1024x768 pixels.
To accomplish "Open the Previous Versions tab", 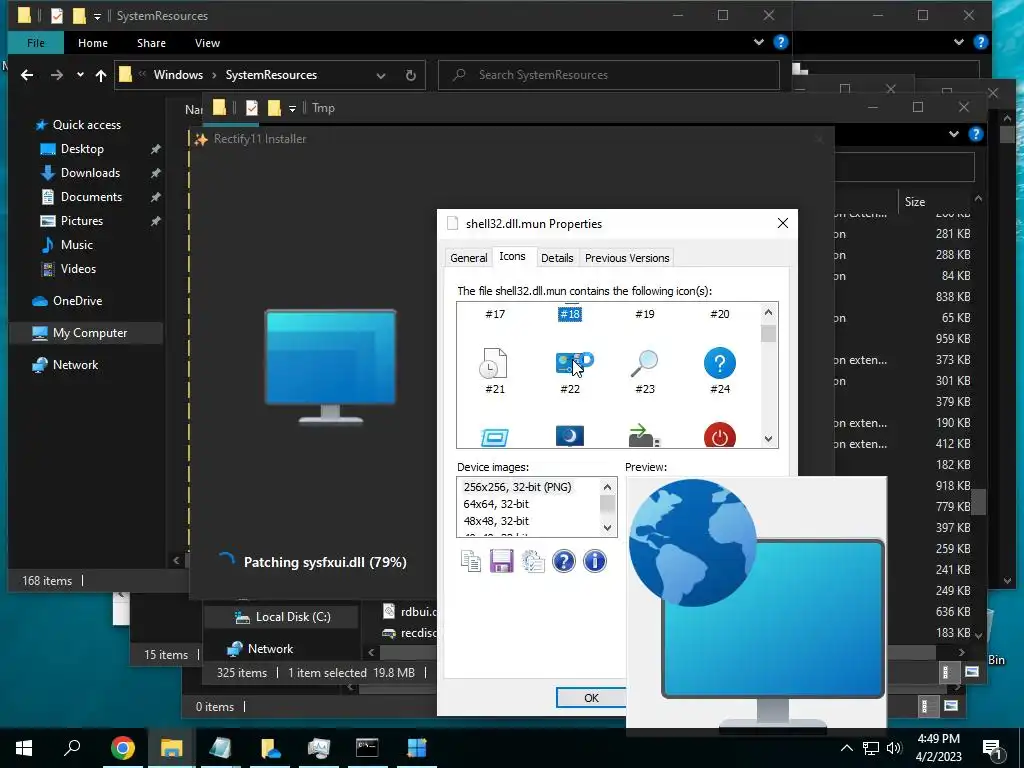I will coord(627,258).
